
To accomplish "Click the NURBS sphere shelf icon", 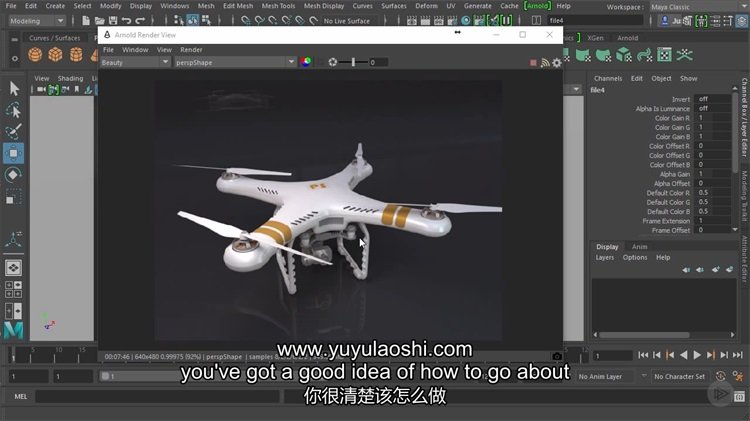I will 35,55.
